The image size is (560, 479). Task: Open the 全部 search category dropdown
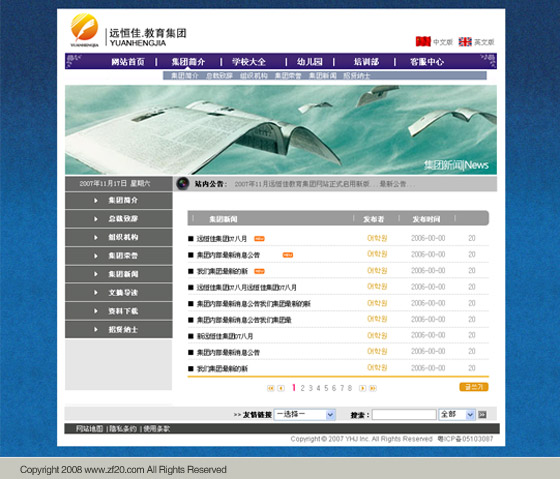pos(457,415)
